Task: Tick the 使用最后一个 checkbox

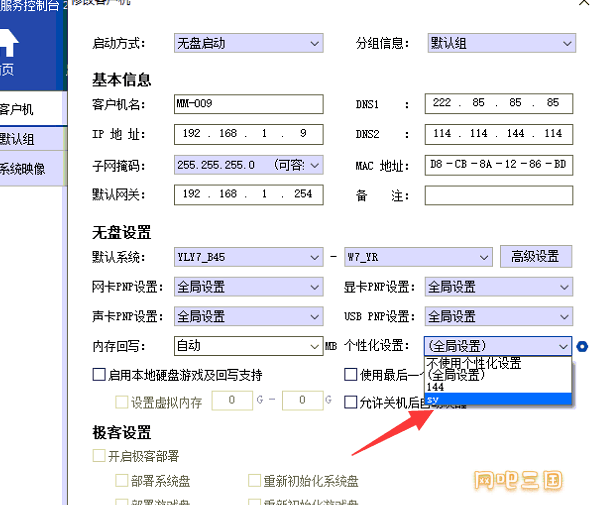Action: (x=351, y=374)
